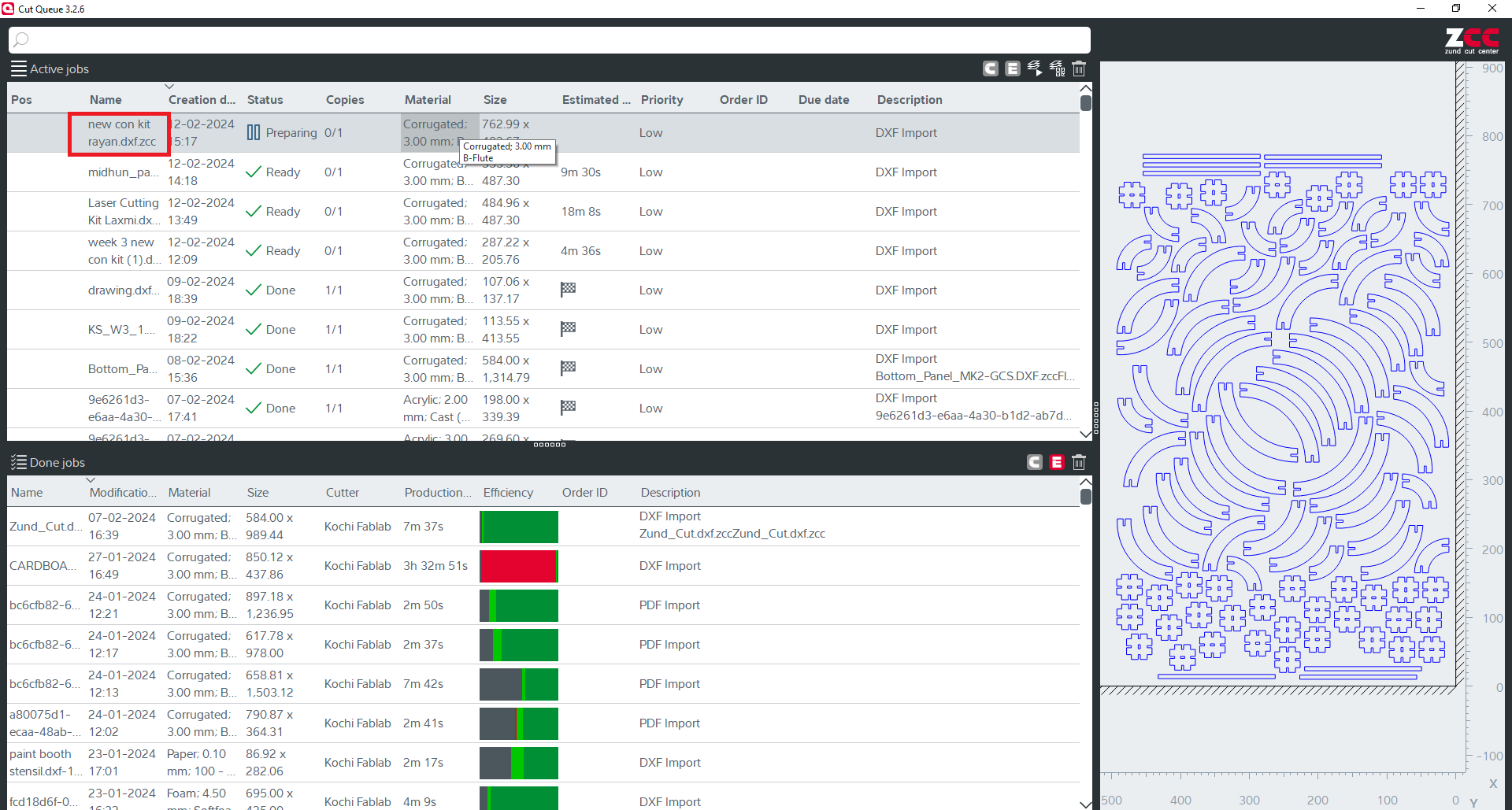The width and height of the screenshot is (1512, 810).
Task: Toggle the red E filter in Done jobs
Action: click(x=1057, y=463)
